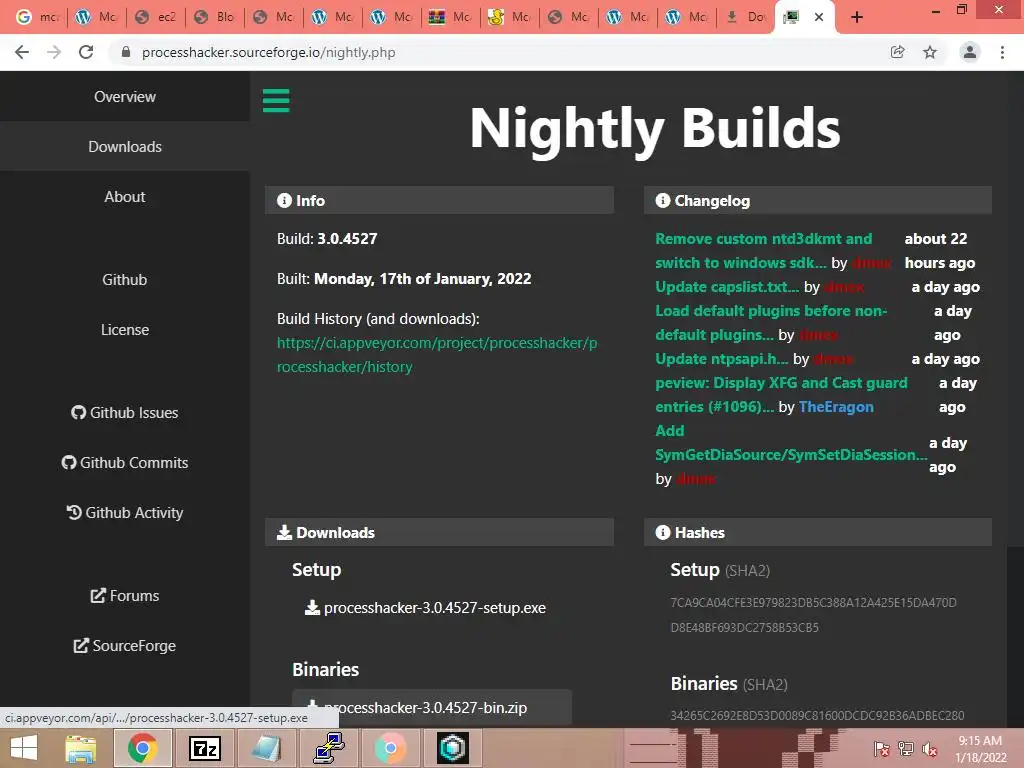Image resolution: width=1024 pixels, height=768 pixels.
Task: Open the Windows Start button
Action: coord(24,748)
